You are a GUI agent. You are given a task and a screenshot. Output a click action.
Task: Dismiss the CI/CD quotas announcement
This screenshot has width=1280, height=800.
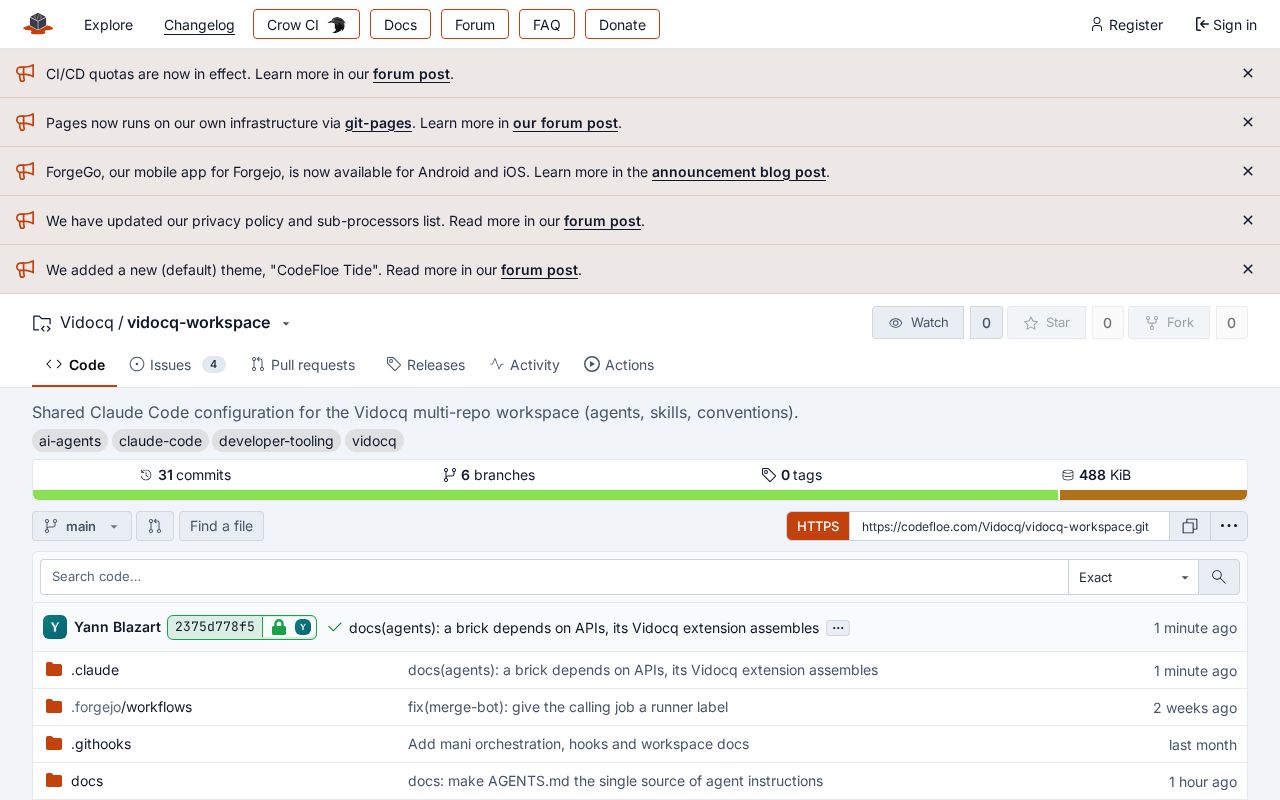1248,73
